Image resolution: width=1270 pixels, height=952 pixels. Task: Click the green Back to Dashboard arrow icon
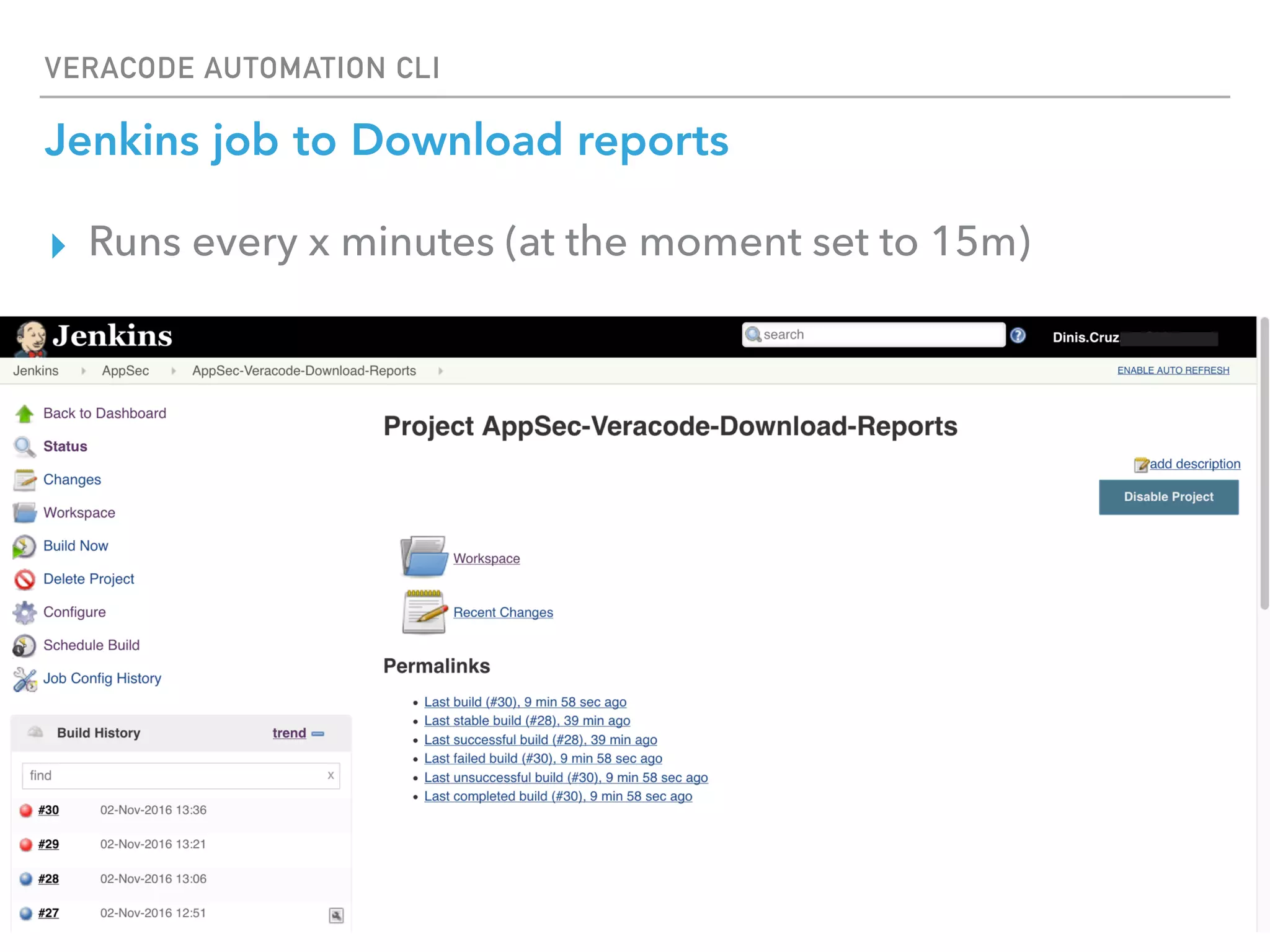pos(25,413)
